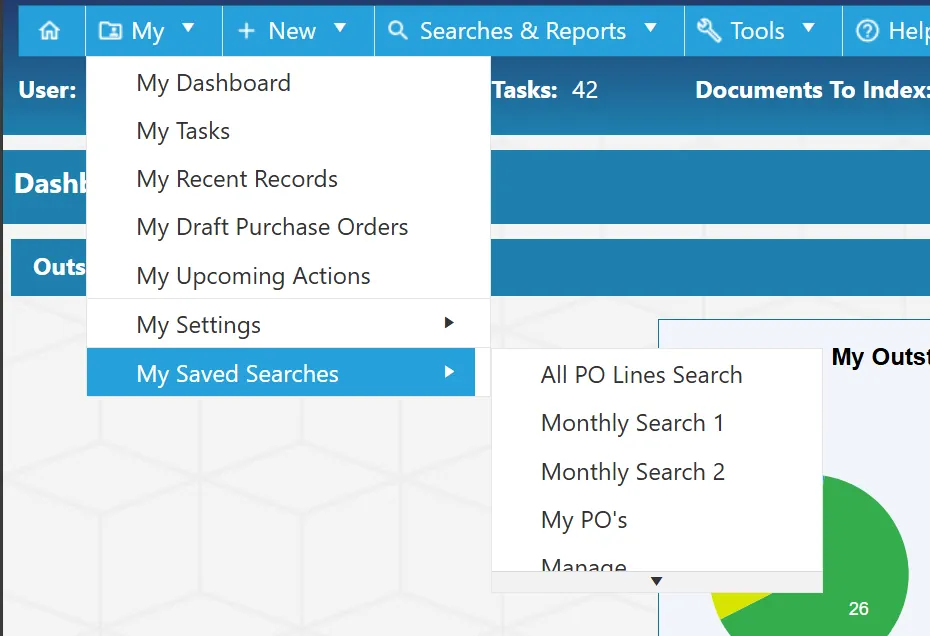
Task: Select My Upcoming Actions
Action: click(x=288, y=276)
